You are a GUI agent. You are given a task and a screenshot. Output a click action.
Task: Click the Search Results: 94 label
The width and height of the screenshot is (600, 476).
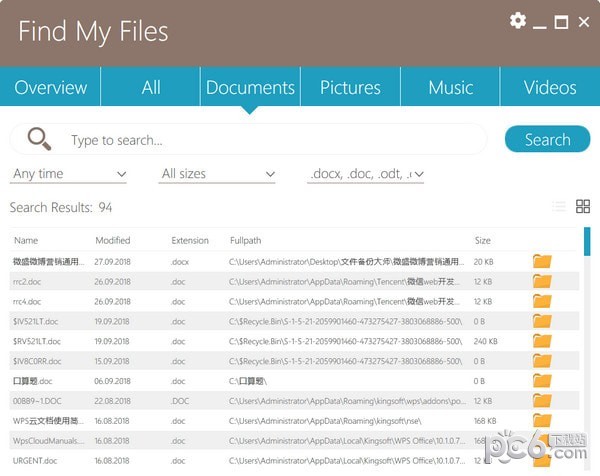point(61,207)
